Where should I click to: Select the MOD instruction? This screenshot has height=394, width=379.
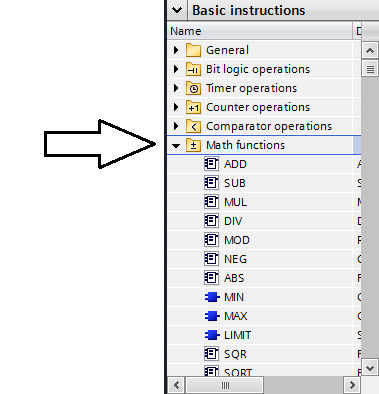[x=237, y=240]
